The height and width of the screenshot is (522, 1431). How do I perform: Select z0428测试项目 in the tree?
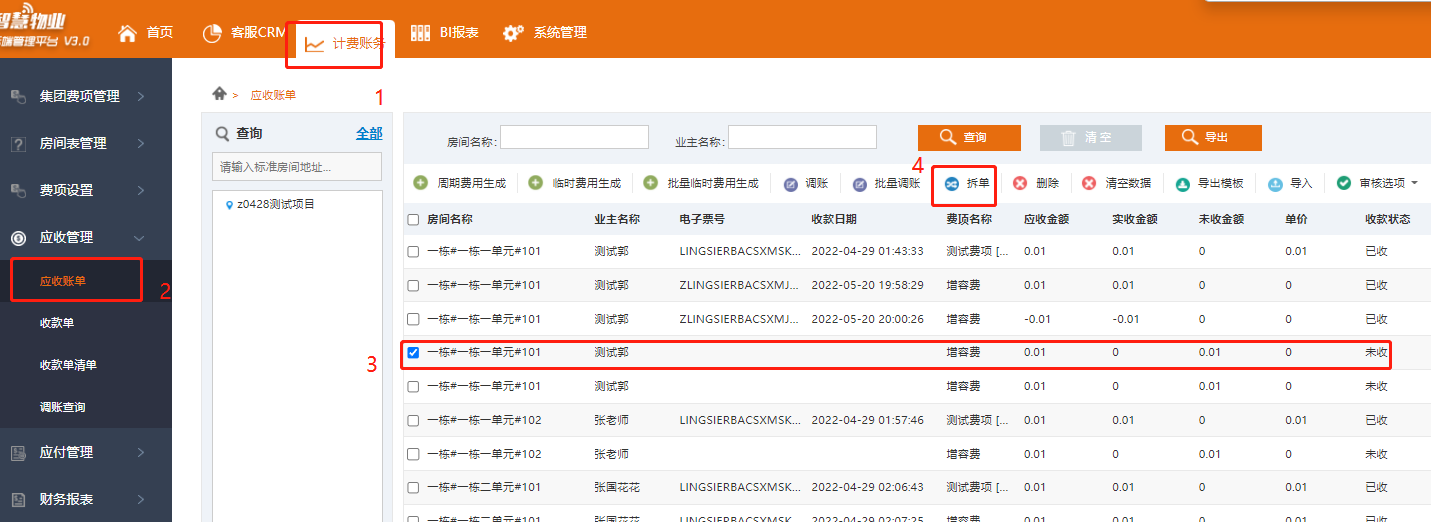tap(275, 204)
